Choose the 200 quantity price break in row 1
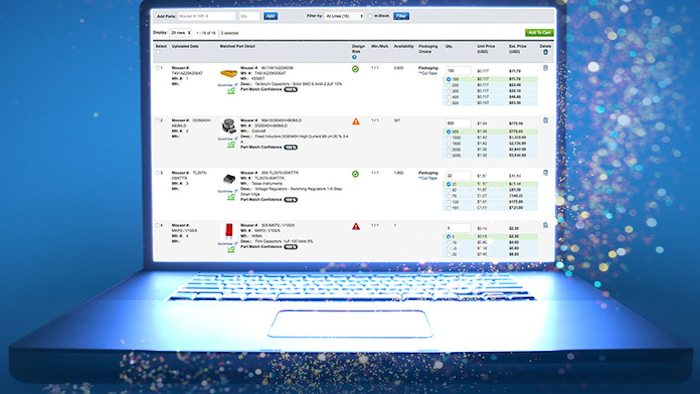Viewport: 700px width, 394px height. [x=449, y=85]
